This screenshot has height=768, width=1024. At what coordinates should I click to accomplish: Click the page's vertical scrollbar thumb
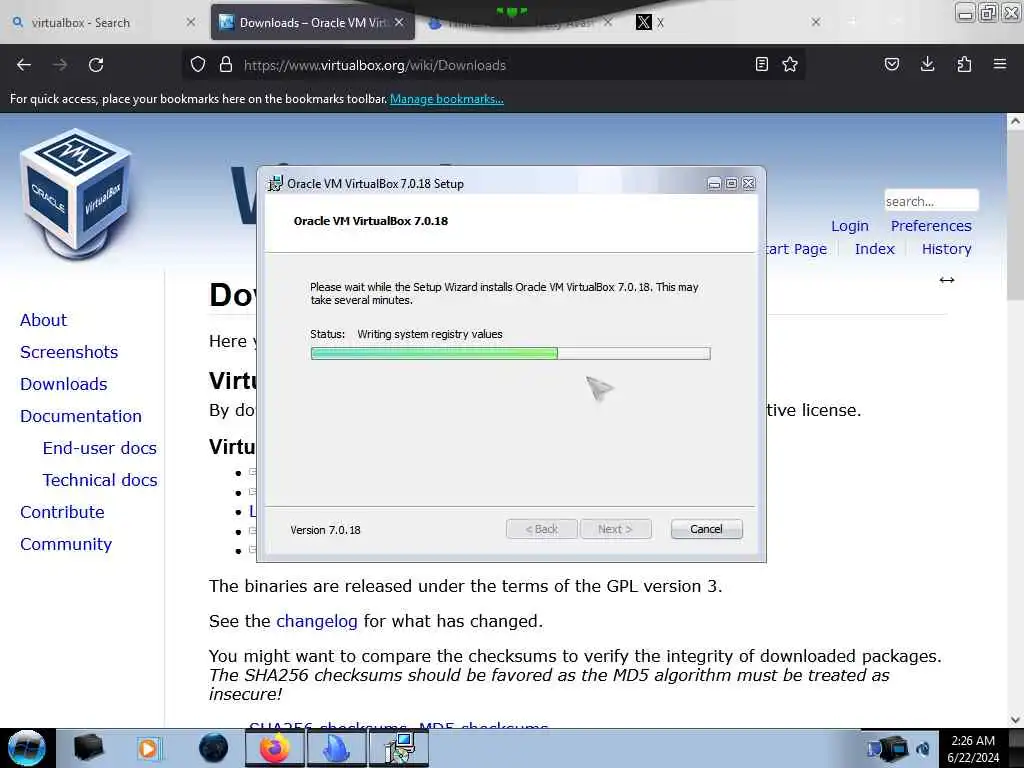coord(1015,216)
